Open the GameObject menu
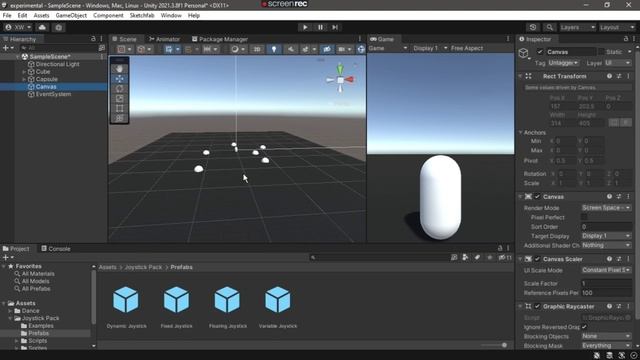 click(71, 16)
